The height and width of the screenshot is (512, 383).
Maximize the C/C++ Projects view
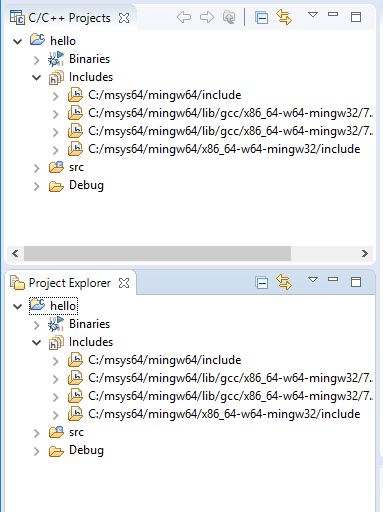[x=356, y=17]
